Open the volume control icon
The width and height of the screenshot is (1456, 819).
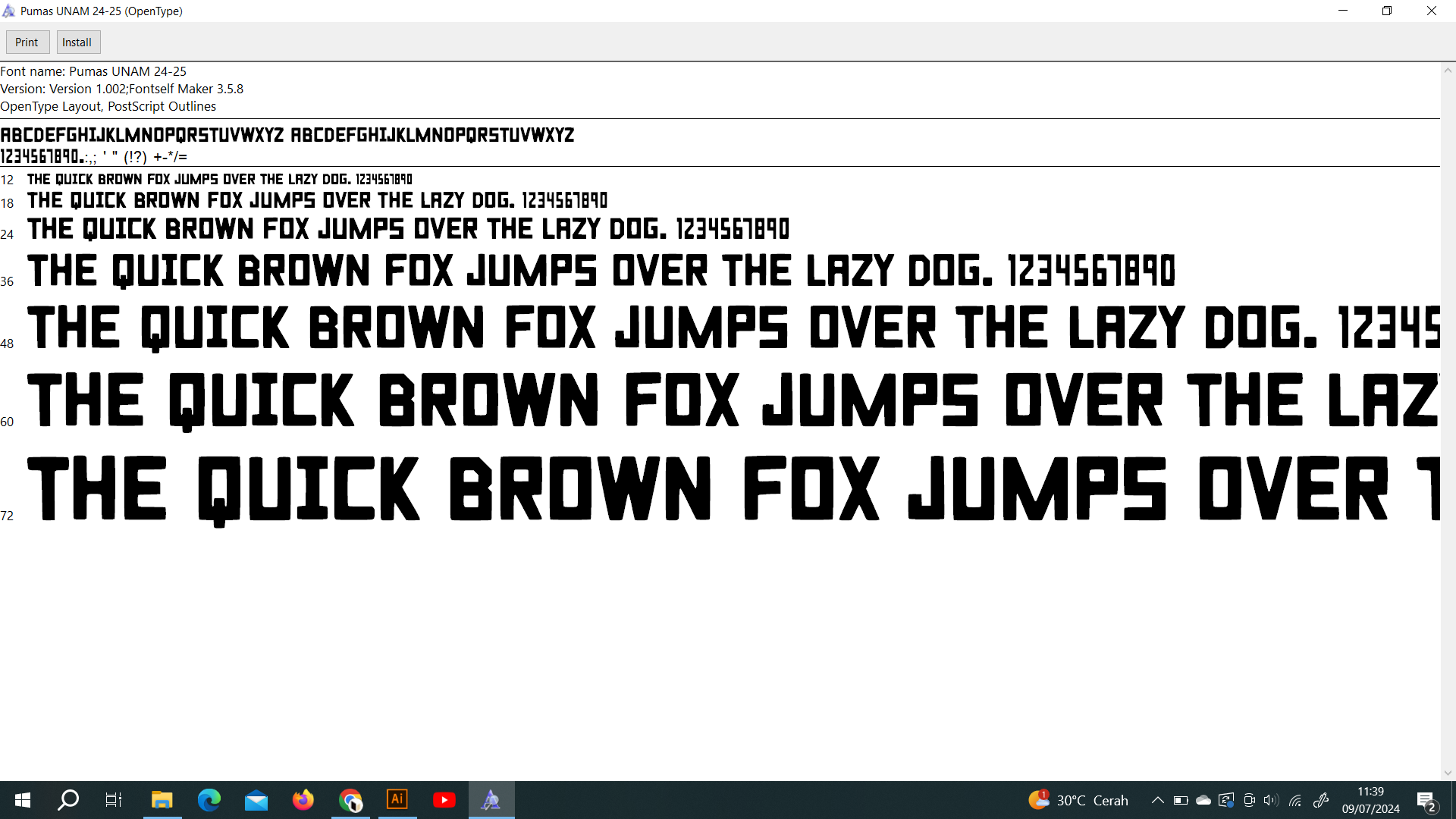tap(1271, 800)
